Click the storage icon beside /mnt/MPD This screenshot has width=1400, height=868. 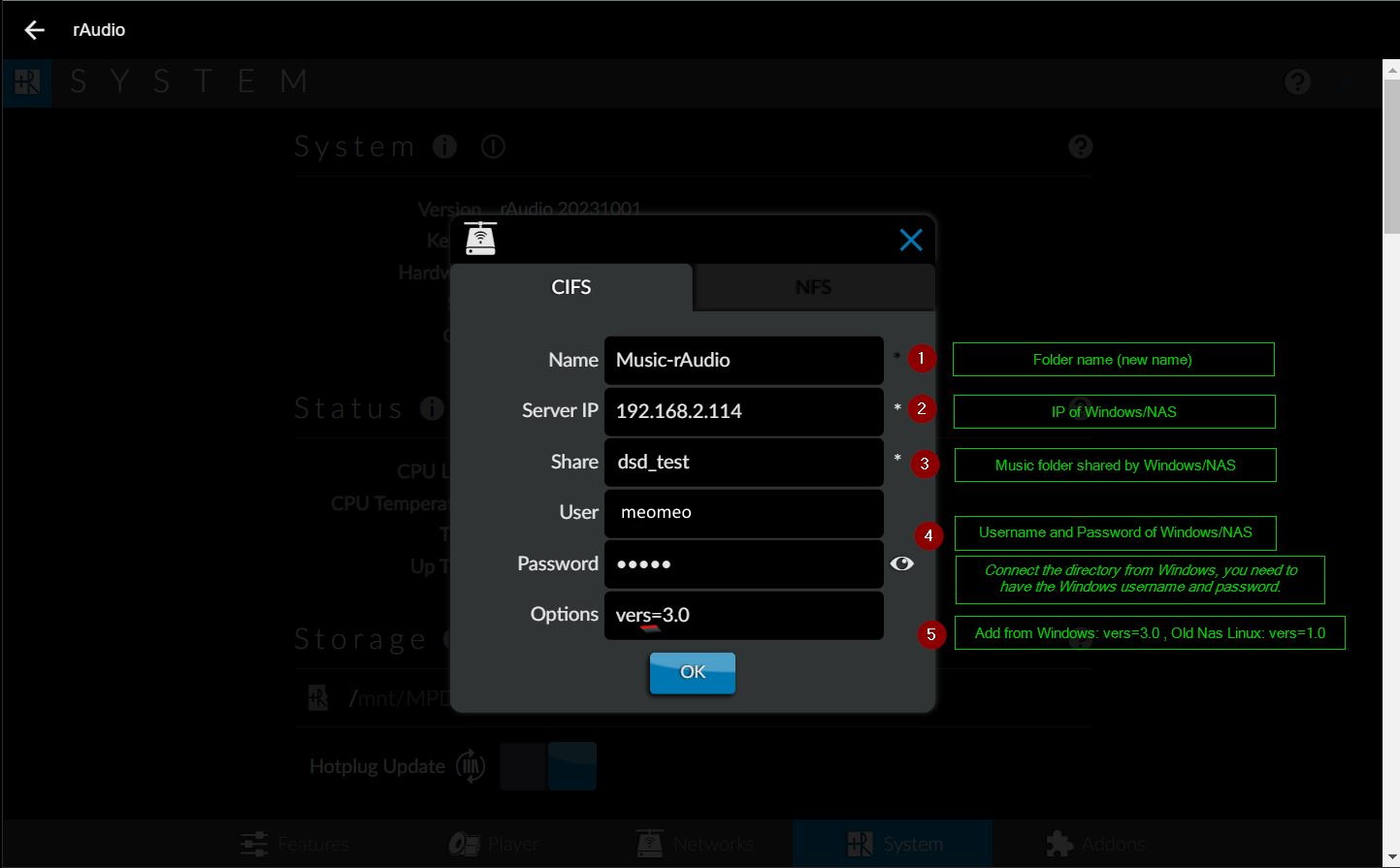318,697
